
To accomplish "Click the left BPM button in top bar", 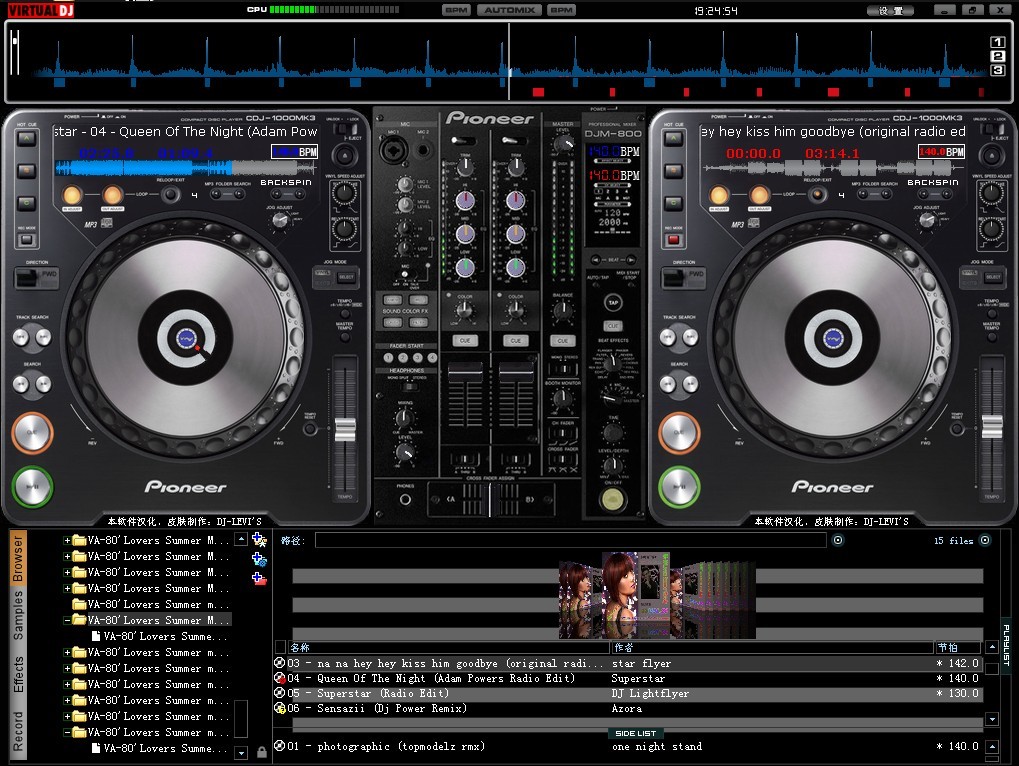I will (456, 10).
